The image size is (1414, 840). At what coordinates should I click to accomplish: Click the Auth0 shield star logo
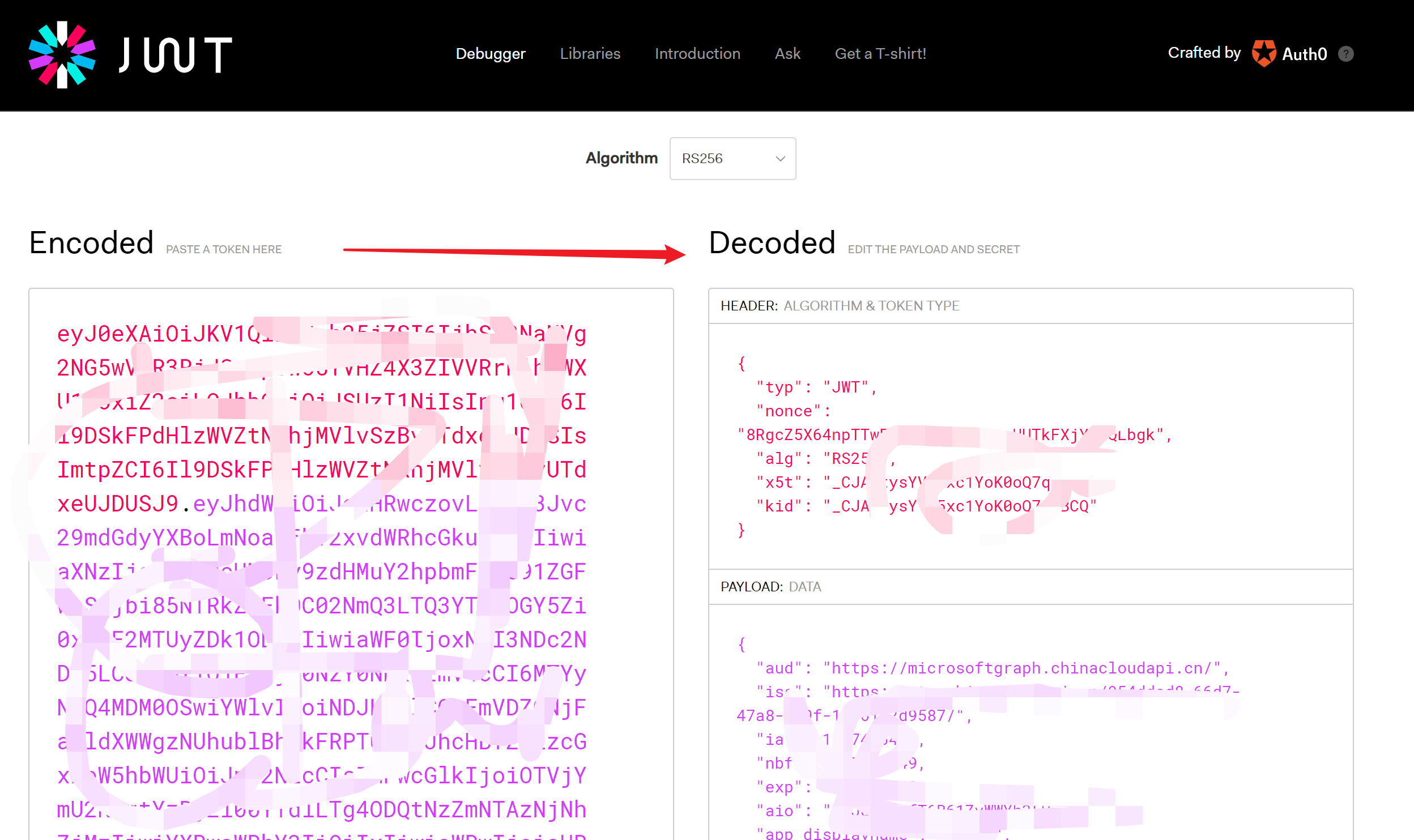pos(1263,54)
